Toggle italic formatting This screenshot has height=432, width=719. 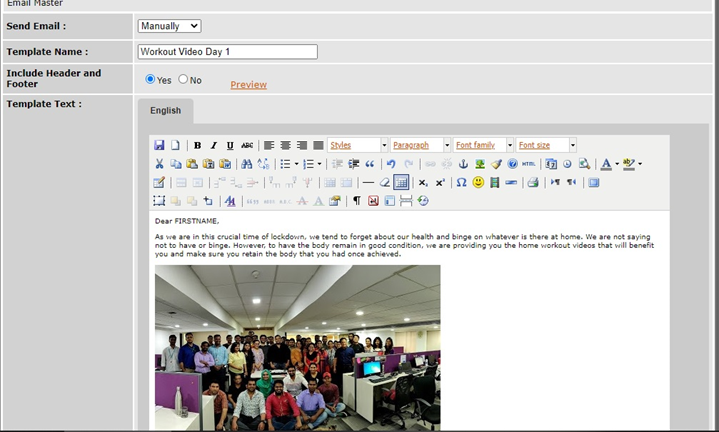(214, 145)
